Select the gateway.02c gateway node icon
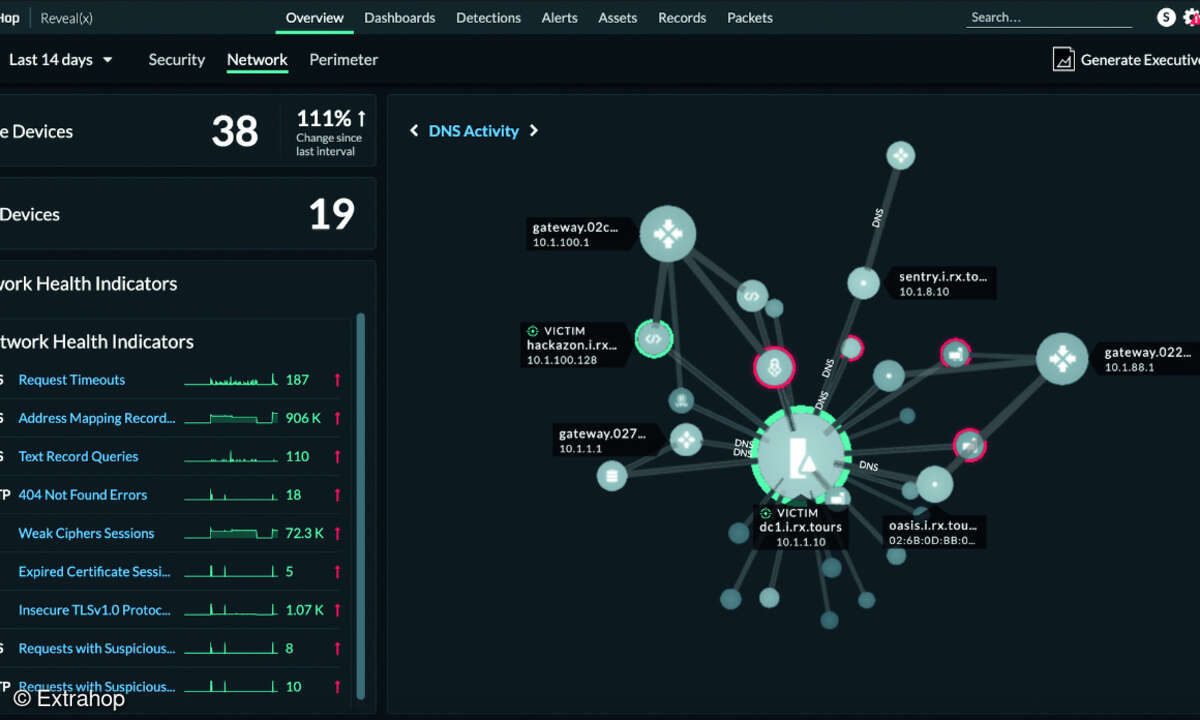 pos(667,235)
